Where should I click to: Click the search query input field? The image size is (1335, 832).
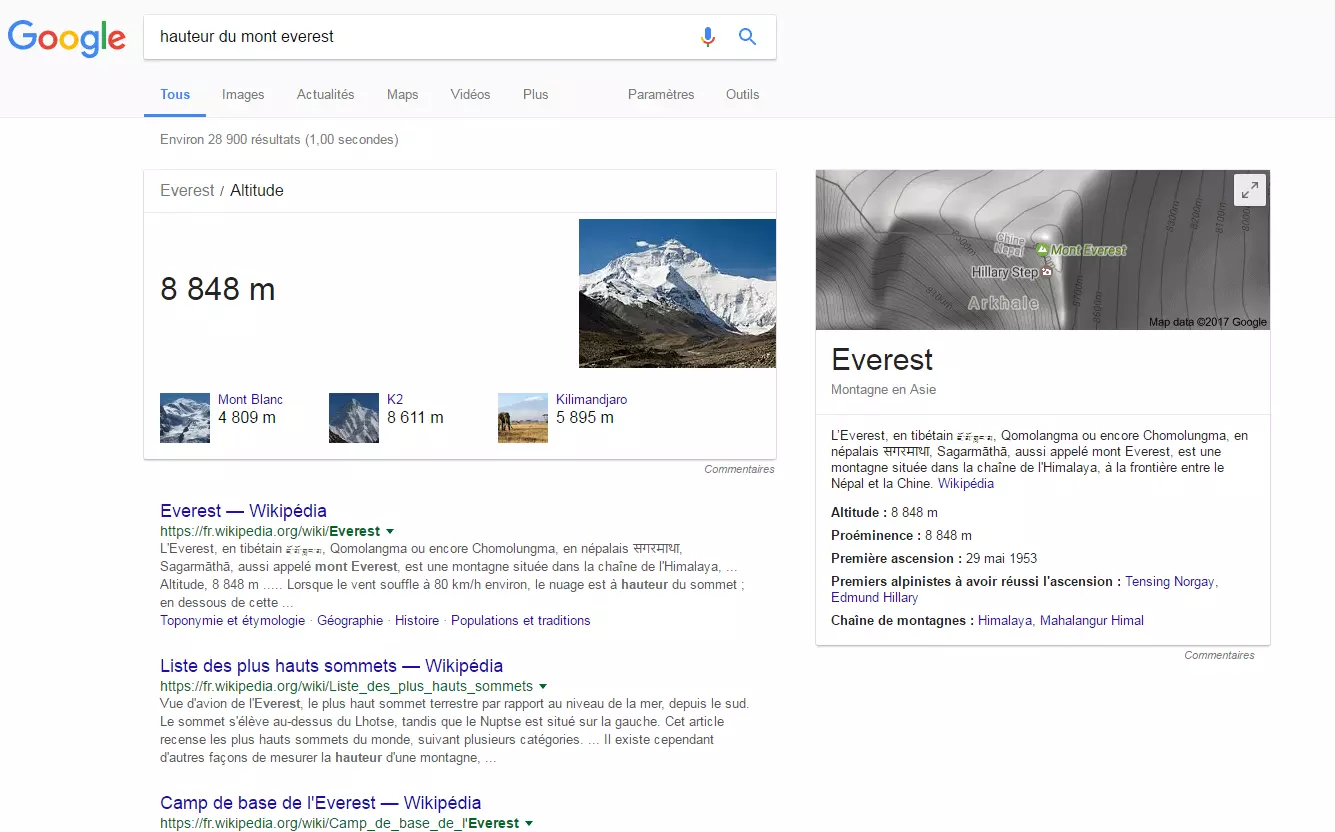(420, 37)
